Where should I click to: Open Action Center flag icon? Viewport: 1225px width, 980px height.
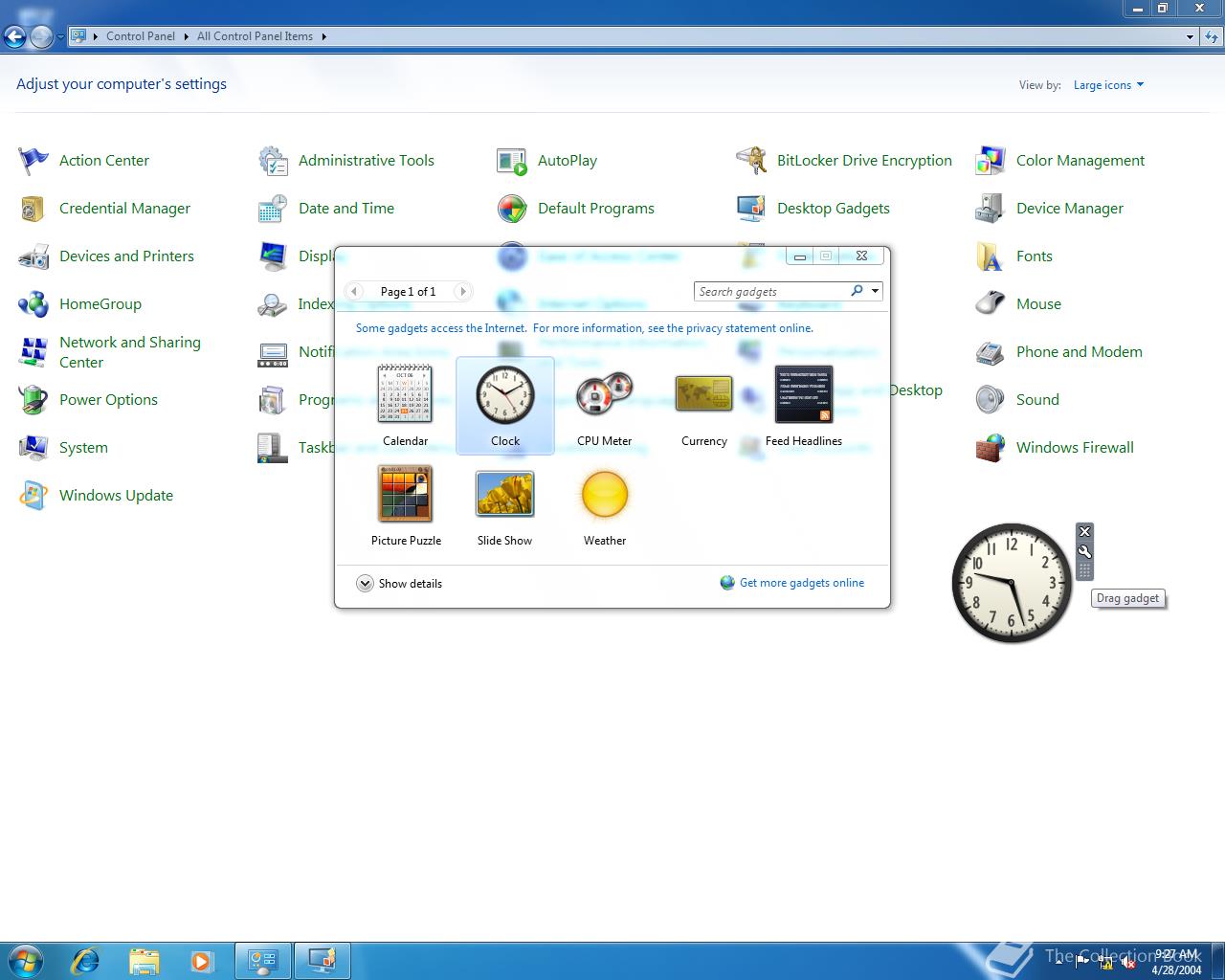pos(33,161)
